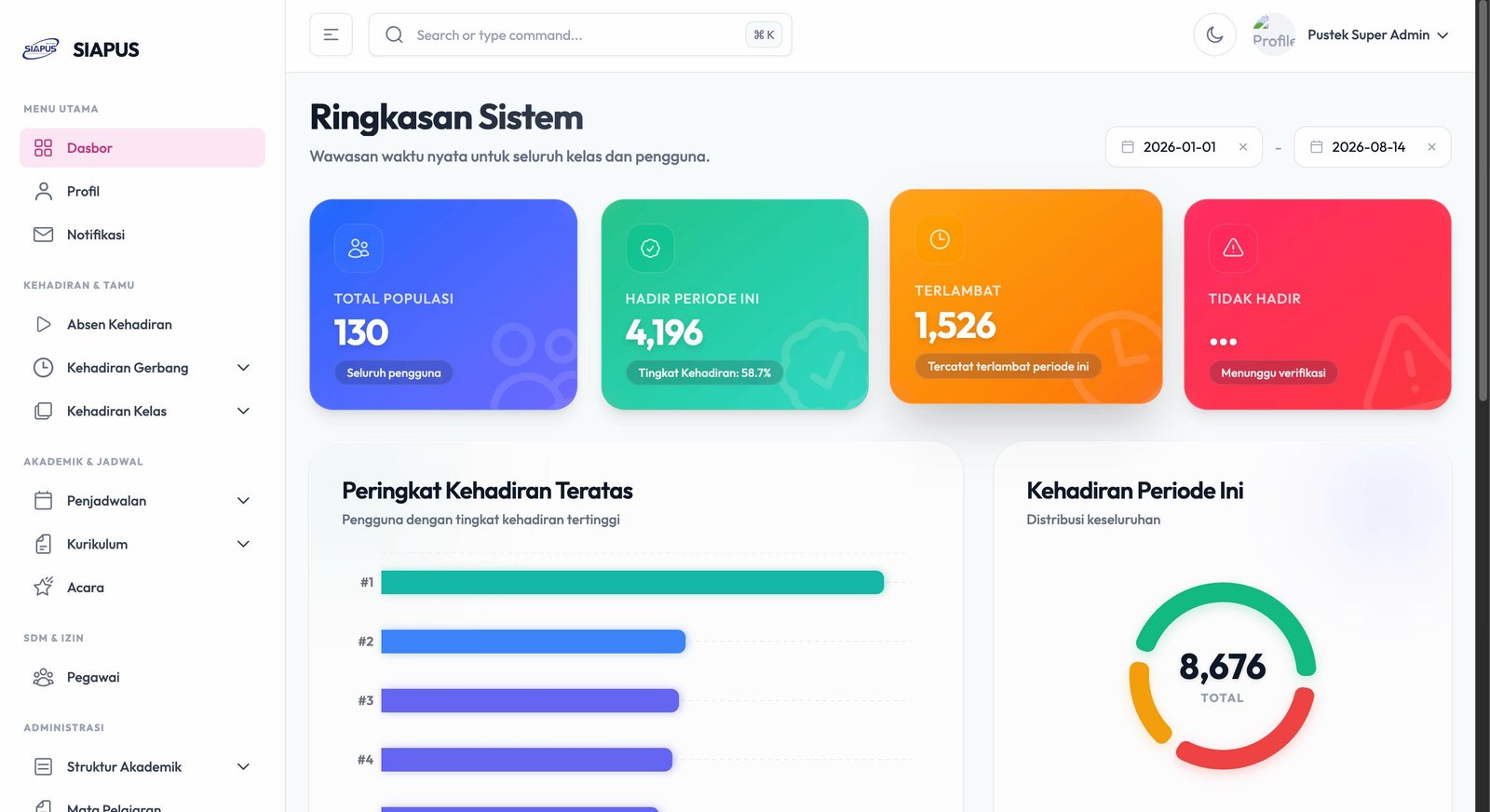1490x812 pixels.
Task: Click the Kehadiran Kelas icon
Action: tap(43, 411)
